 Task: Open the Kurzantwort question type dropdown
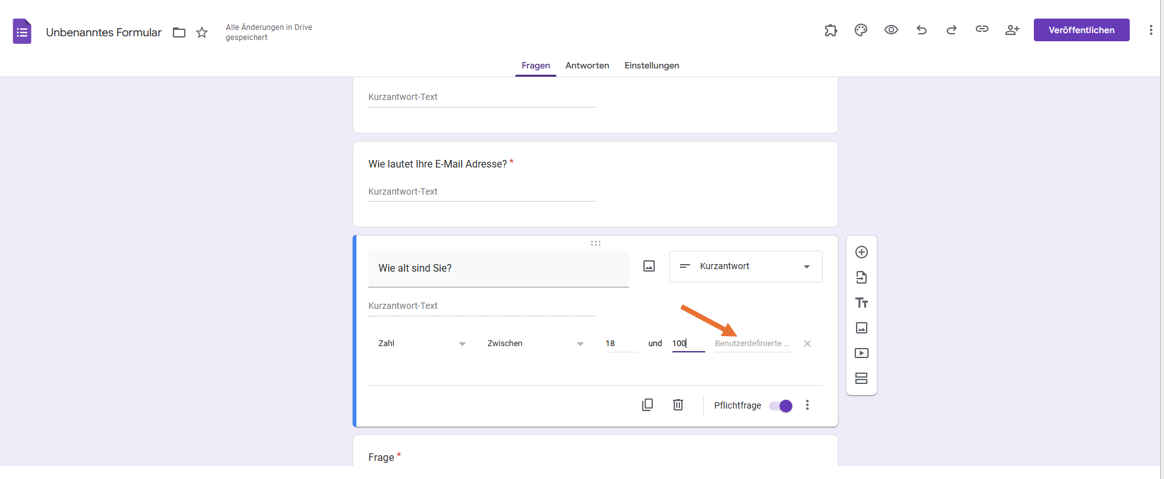pos(745,267)
